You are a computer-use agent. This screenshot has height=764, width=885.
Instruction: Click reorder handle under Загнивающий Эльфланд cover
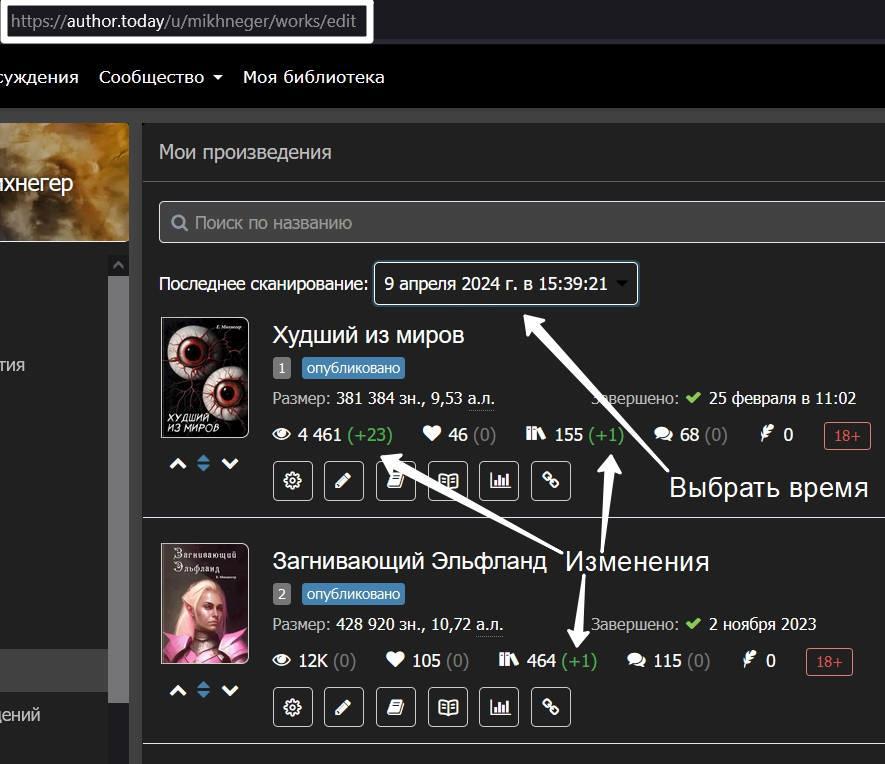click(x=204, y=690)
